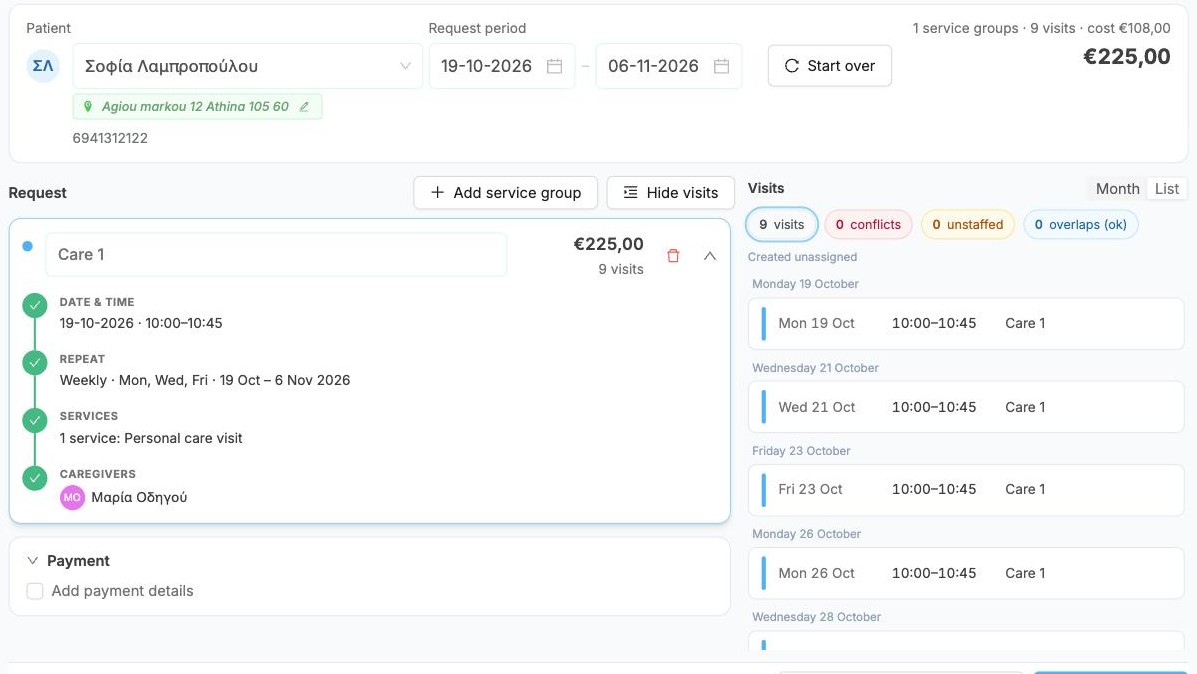Switch to Month view

point(1118,189)
